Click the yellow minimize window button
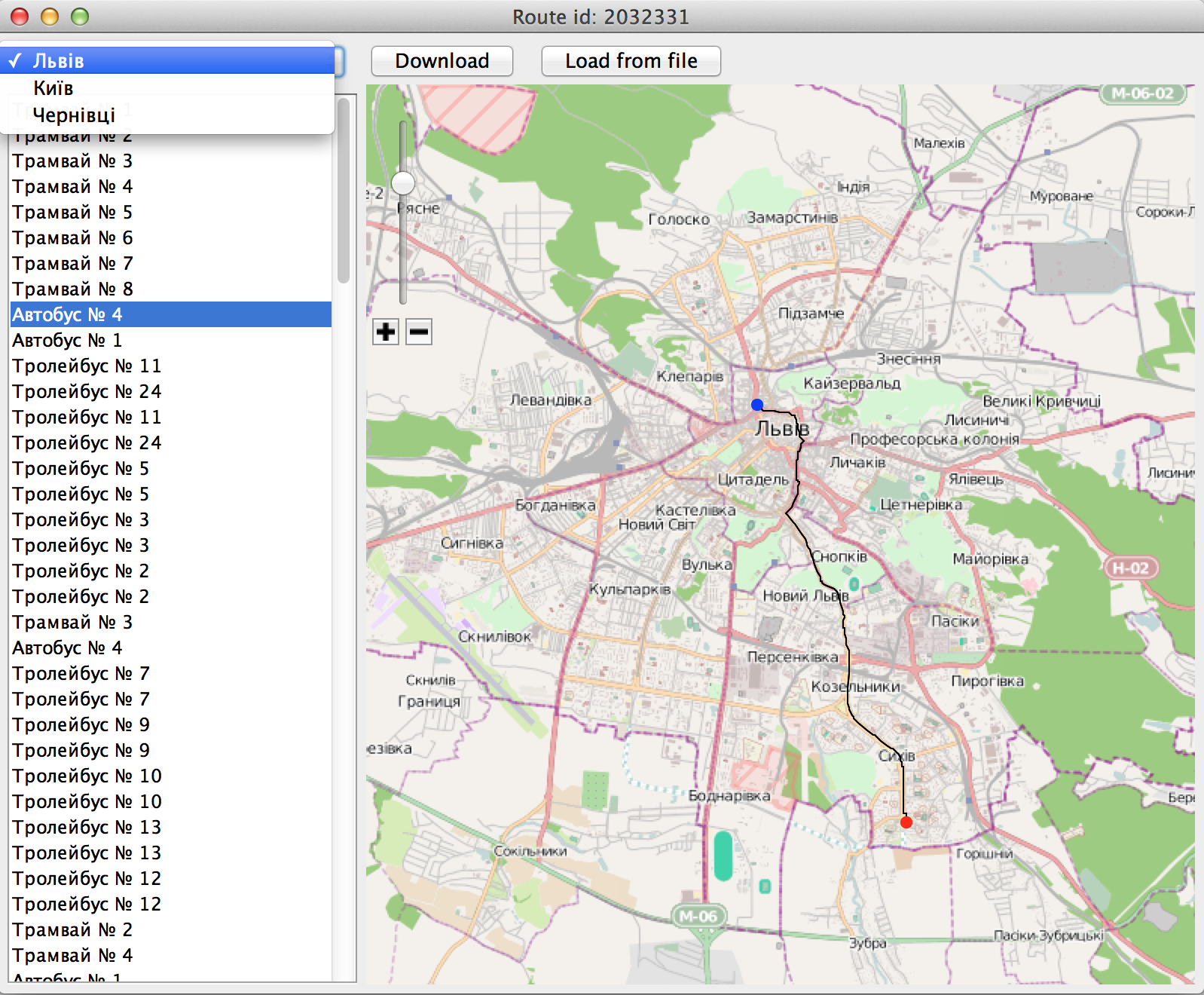1204x995 pixels. pyautogui.click(x=50, y=17)
